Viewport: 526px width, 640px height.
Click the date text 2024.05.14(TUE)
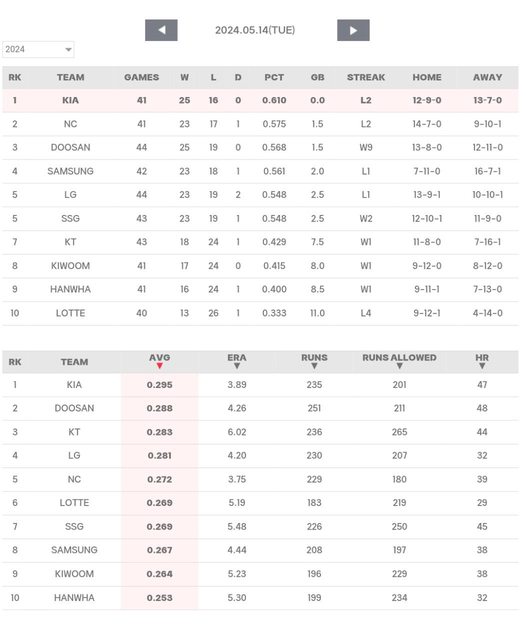pyautogui.click(x=255, y=30)
